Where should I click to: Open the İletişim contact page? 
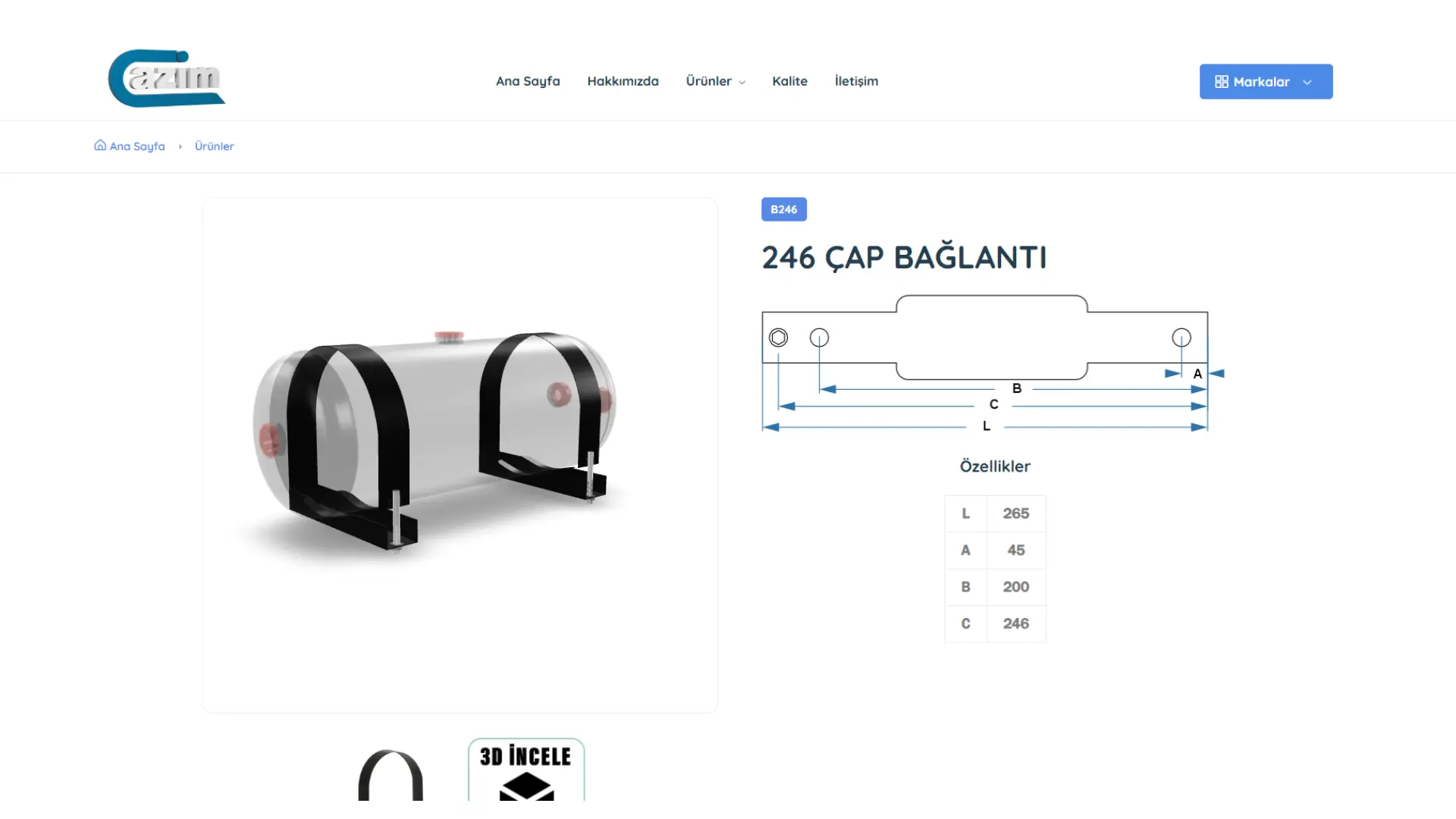pos(856,81)
